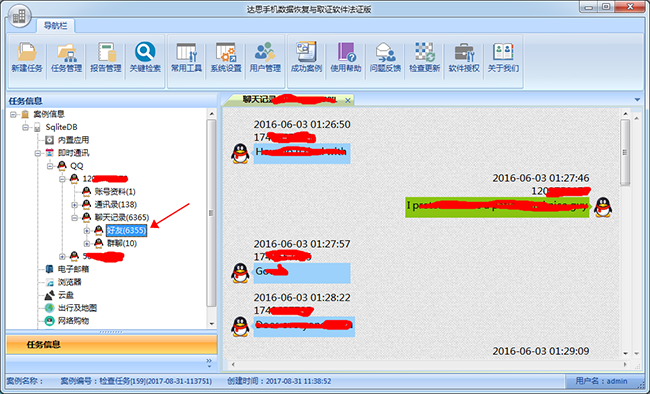View 成功案例 success cases

pos(306,57)
